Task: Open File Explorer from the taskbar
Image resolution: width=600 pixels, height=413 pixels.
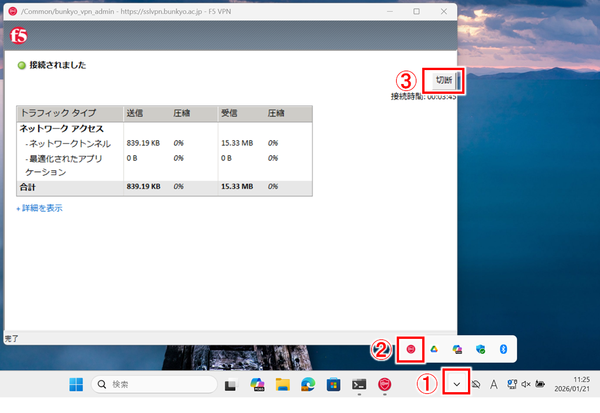Action: click(281, 384)
